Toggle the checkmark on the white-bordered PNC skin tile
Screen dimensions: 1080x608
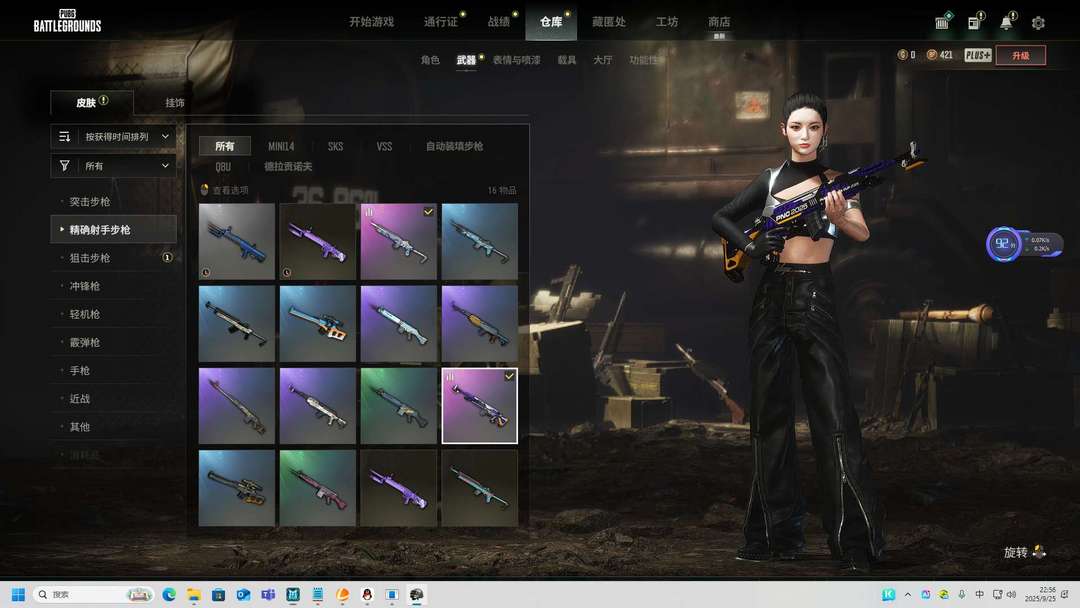point(509,376)
